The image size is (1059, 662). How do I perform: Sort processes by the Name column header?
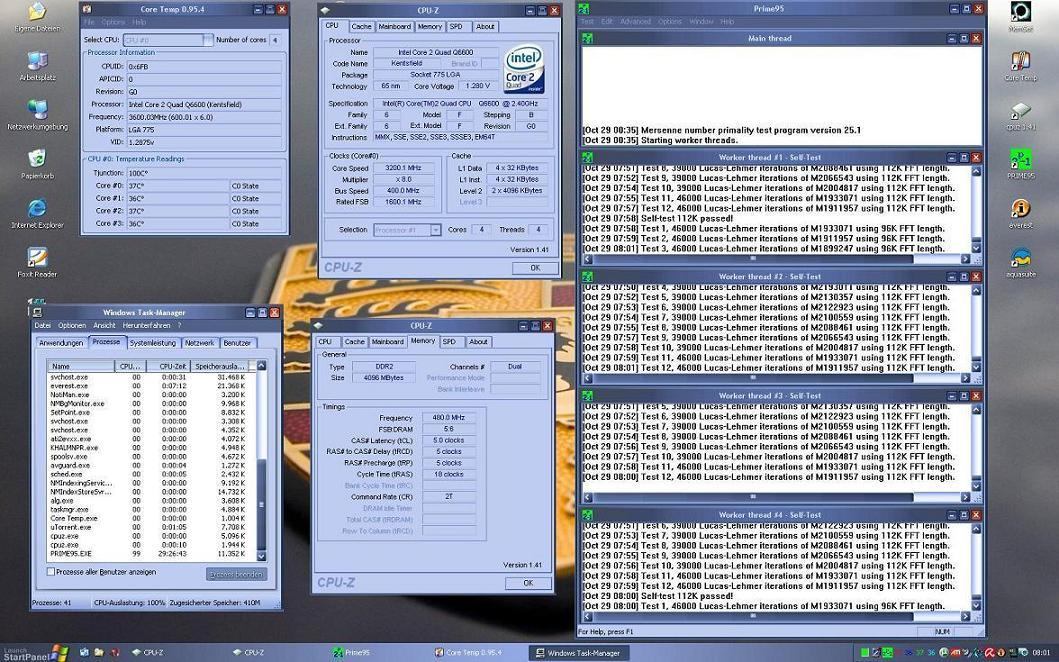(80, 366)
